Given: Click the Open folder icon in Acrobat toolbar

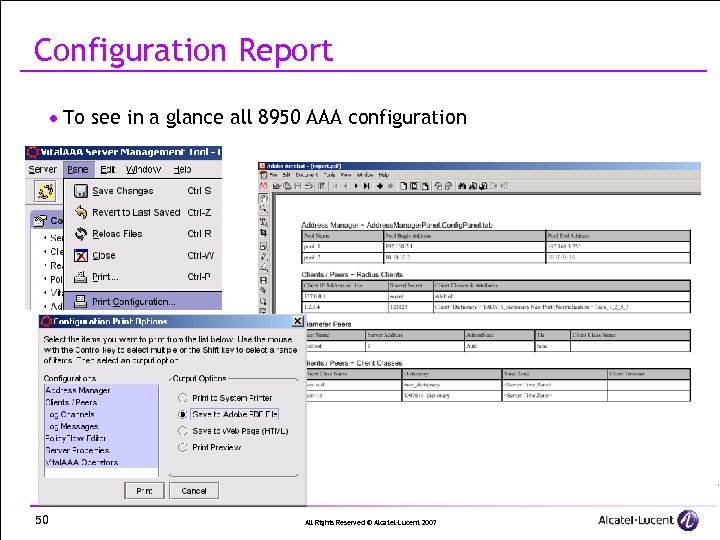Looking at the screenshot, I should [276, 186].
